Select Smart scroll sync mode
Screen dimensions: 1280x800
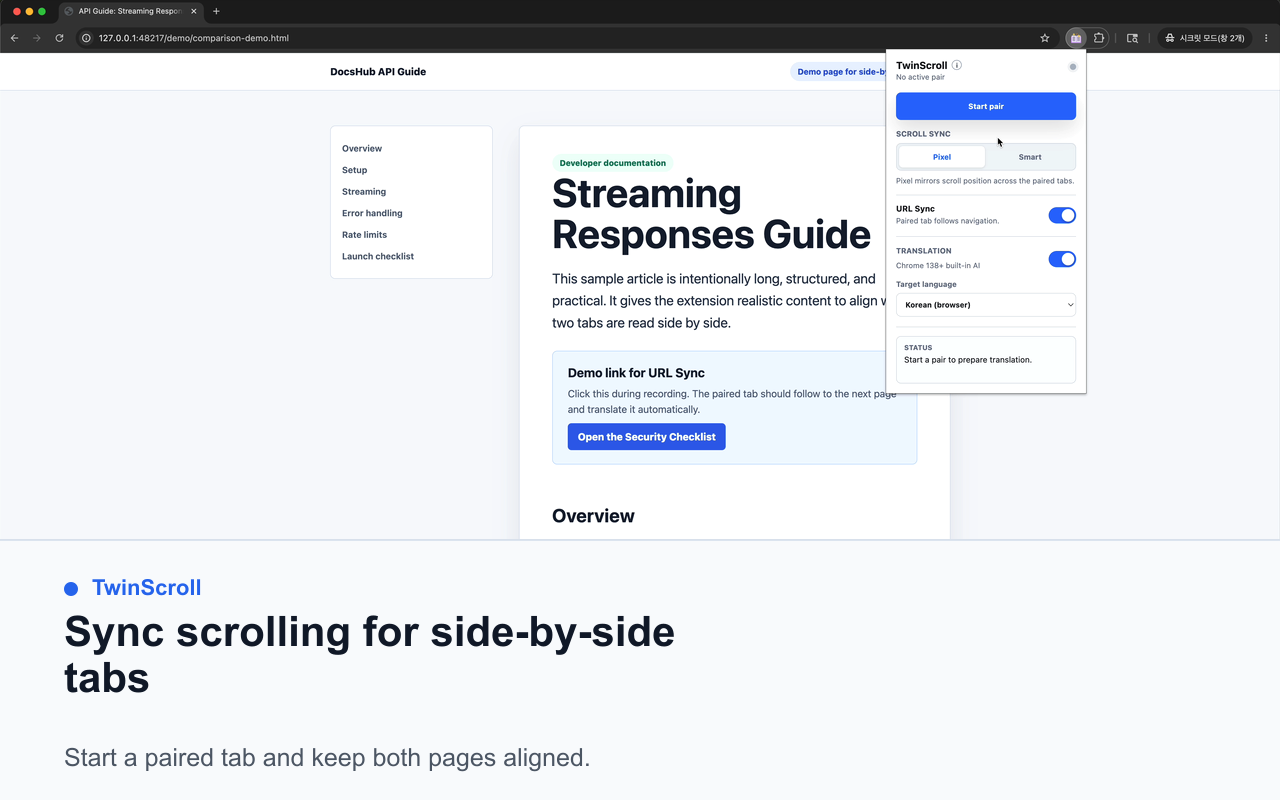[1030, 157]
